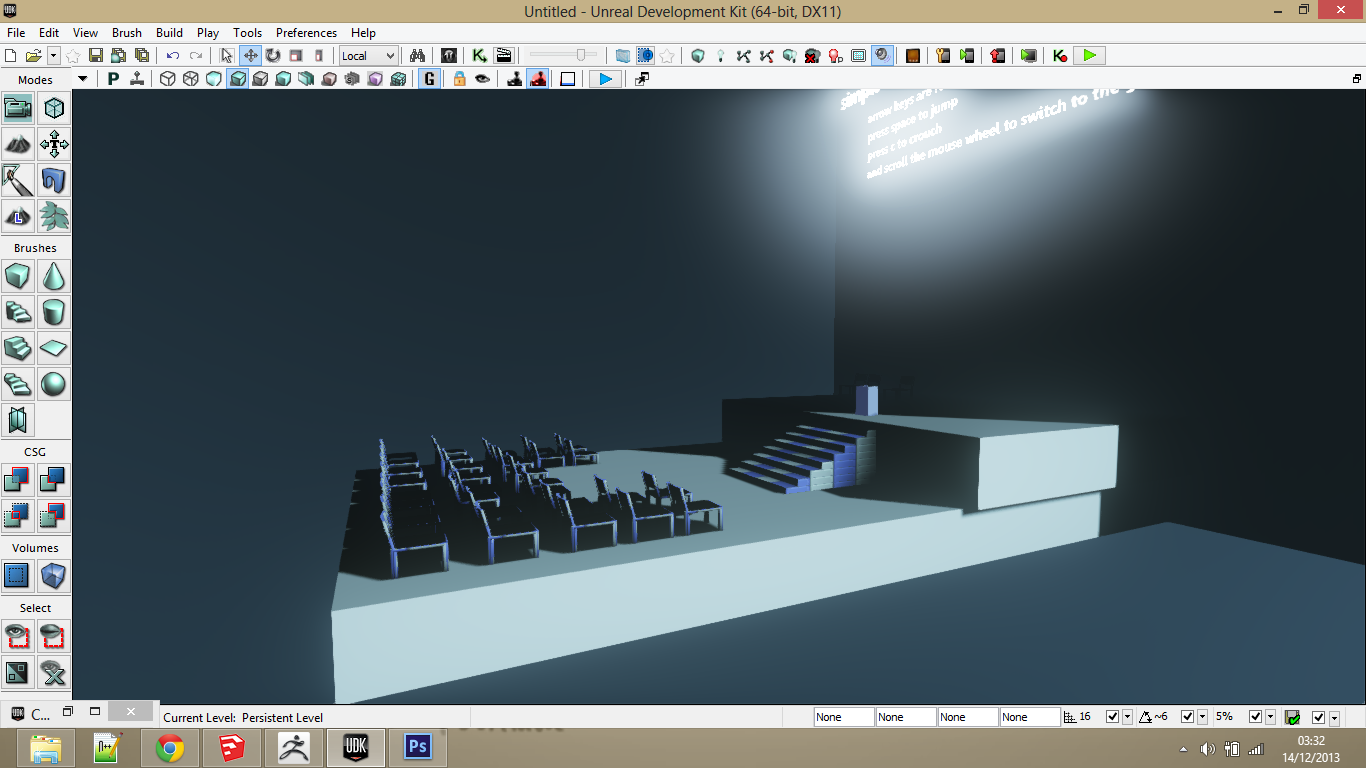Viewport: 1366px width, 768px height.
Task: Open Photoshop from the Windows taskbar
Action: 417,747
